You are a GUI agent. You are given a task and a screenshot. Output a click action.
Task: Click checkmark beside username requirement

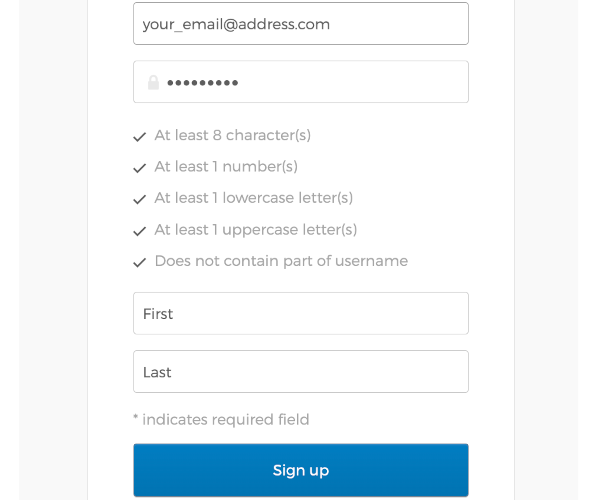tap(140, 262)
